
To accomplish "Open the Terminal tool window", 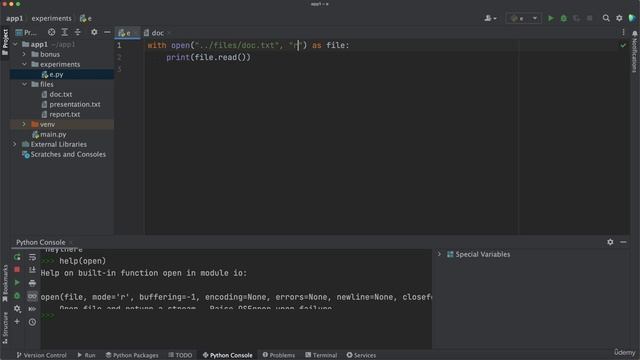I will 321,355.
